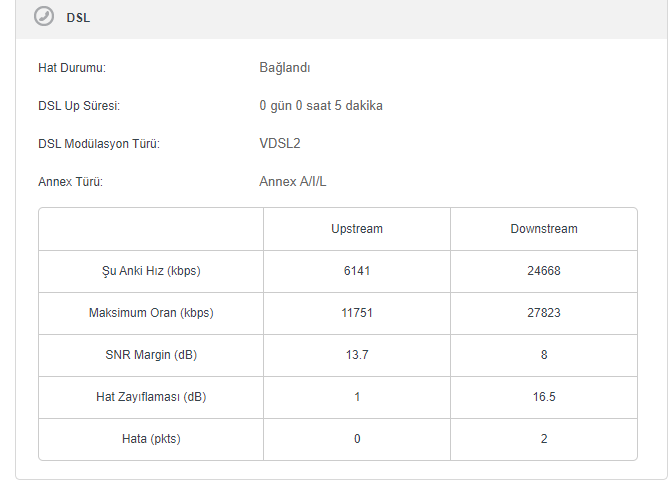Click the Upstream column header
This screenshot has width=669, height=489.
357,229
